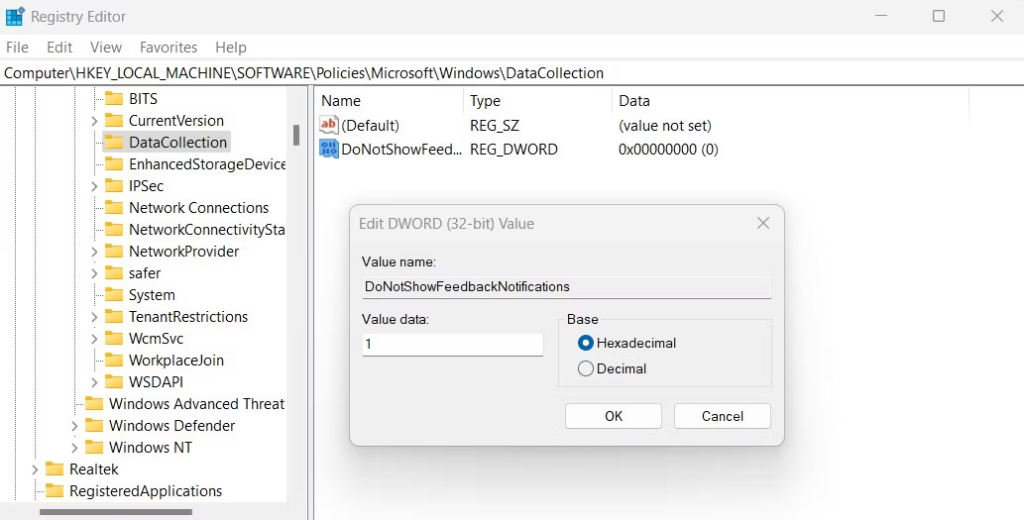The image size is (1024, 520).
Task: Click inside the Value data field
Action: (x=453, y=344)
